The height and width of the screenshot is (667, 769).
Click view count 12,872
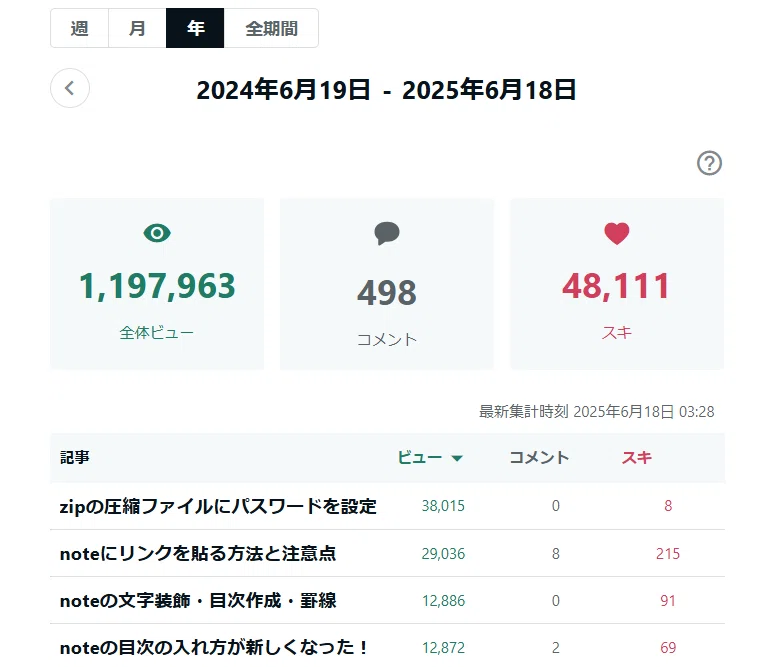tap(443, 648)
